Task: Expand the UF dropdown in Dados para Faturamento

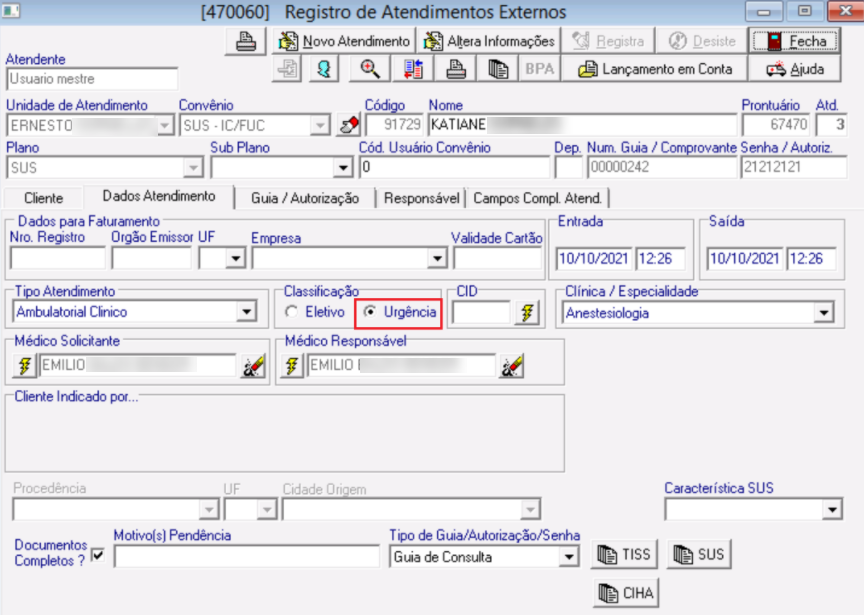Action: [236, 258]
